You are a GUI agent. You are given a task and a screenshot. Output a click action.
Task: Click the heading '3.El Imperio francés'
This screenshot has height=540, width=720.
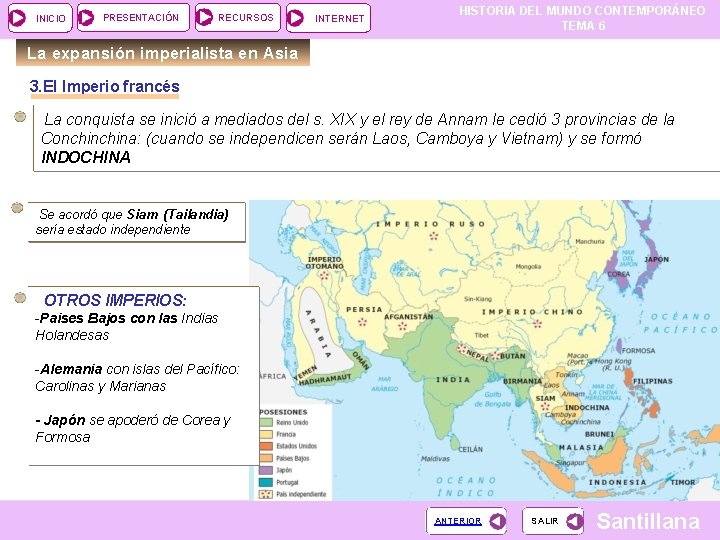tap(104, 86)
